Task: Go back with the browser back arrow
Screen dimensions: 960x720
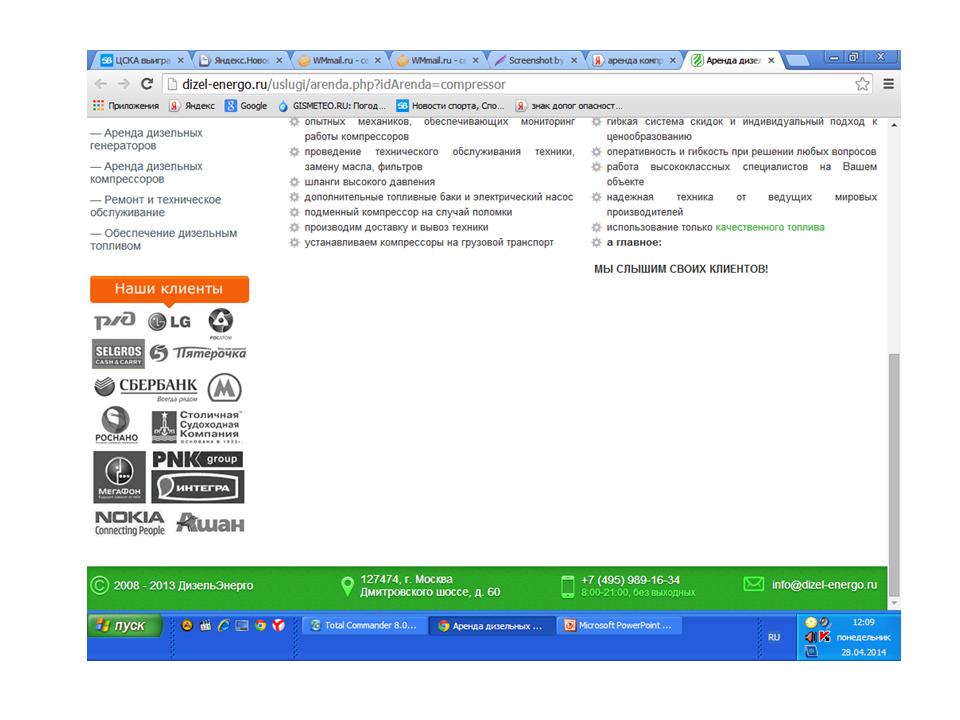Action: coord(100,84)
